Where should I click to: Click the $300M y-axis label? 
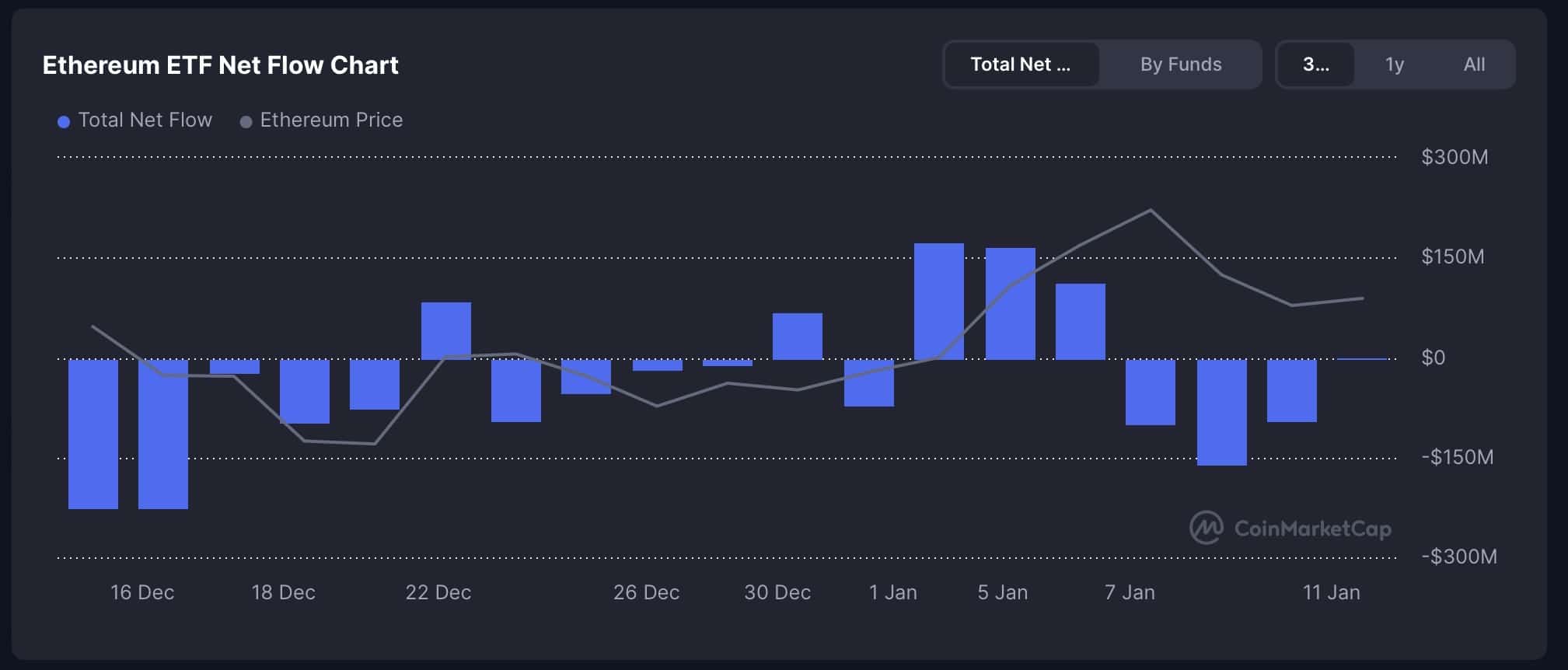[1454, 157]
